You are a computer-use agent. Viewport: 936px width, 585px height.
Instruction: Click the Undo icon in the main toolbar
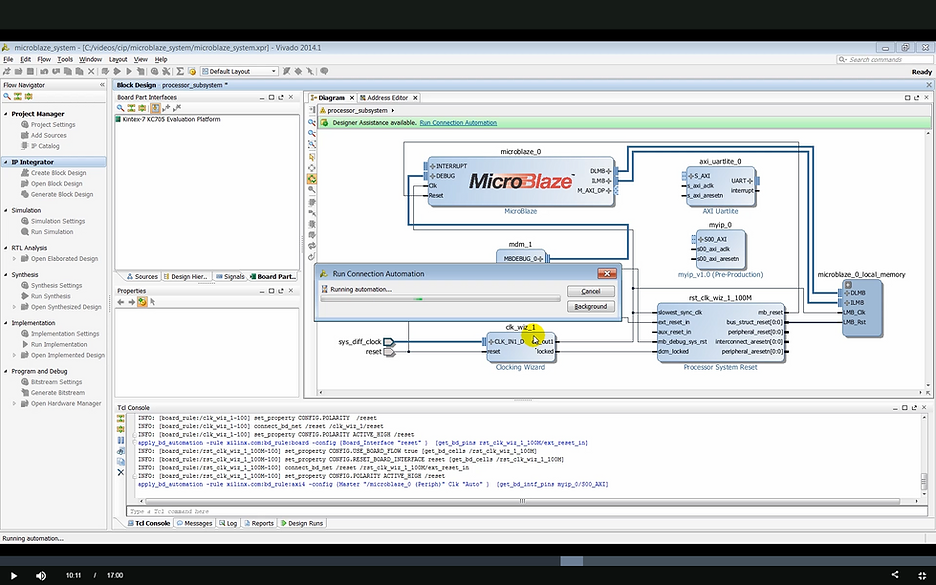pos(45,71)
